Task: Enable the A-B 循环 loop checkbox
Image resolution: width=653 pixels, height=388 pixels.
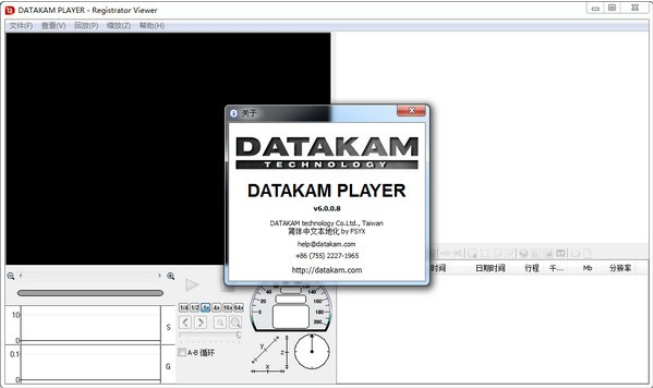Action: click(x=182, y=353)
